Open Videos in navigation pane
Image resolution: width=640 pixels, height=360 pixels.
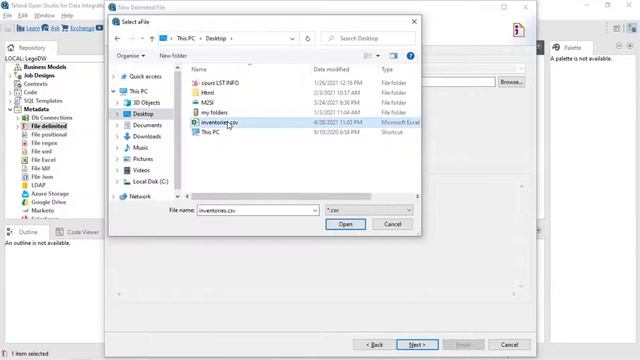coord(141,170)
